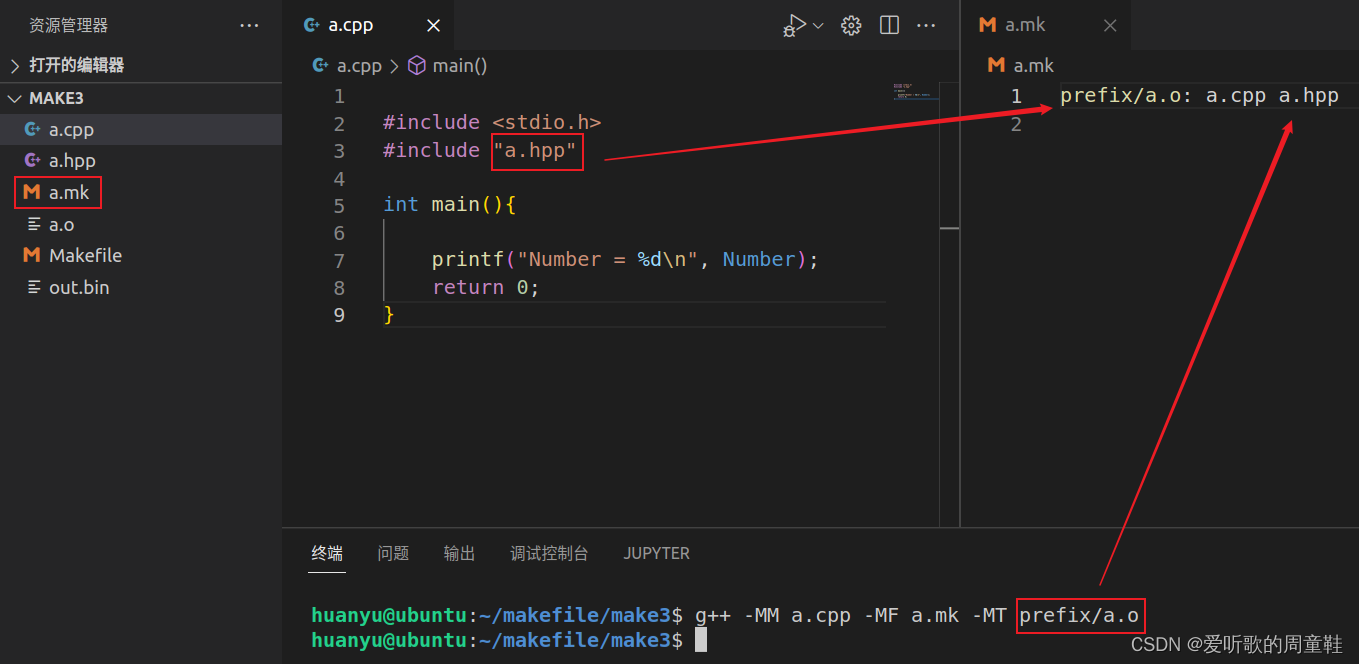Click the printf statement on line 7
Image resolution: width=1359 pixels, height=664 pixels.
[x=625, y=260]
